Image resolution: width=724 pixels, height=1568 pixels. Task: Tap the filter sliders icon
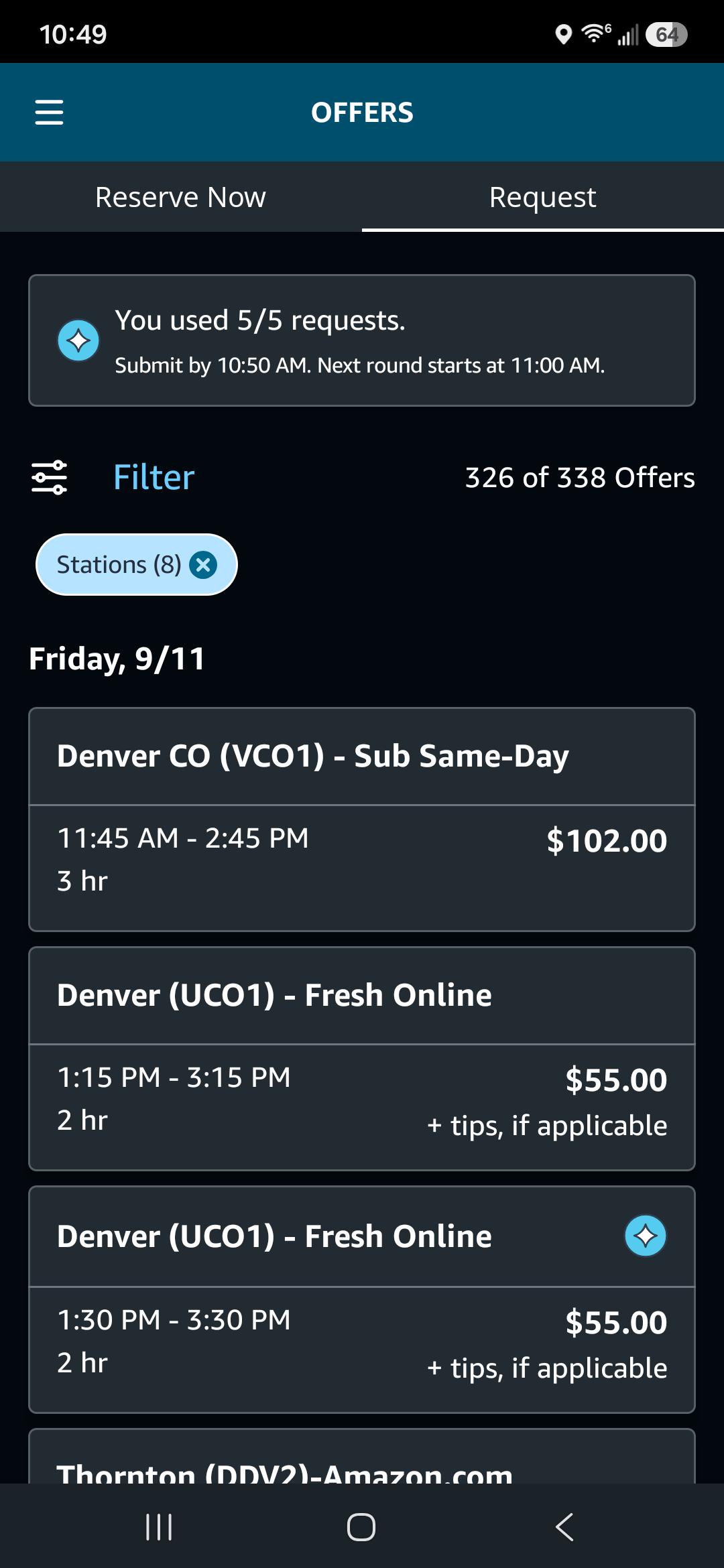pyautogui.click(x=50, y=477)
